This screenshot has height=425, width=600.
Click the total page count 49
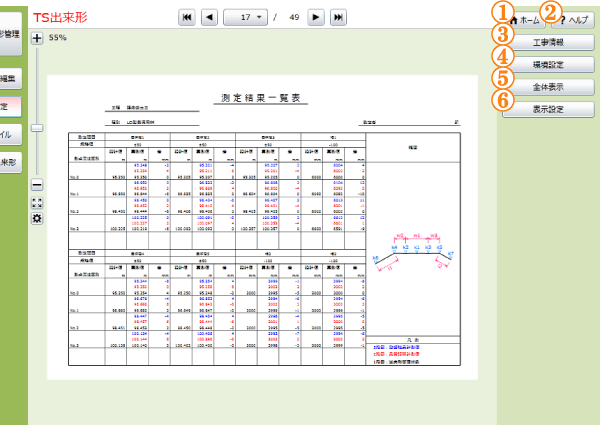tap(294, 17)
